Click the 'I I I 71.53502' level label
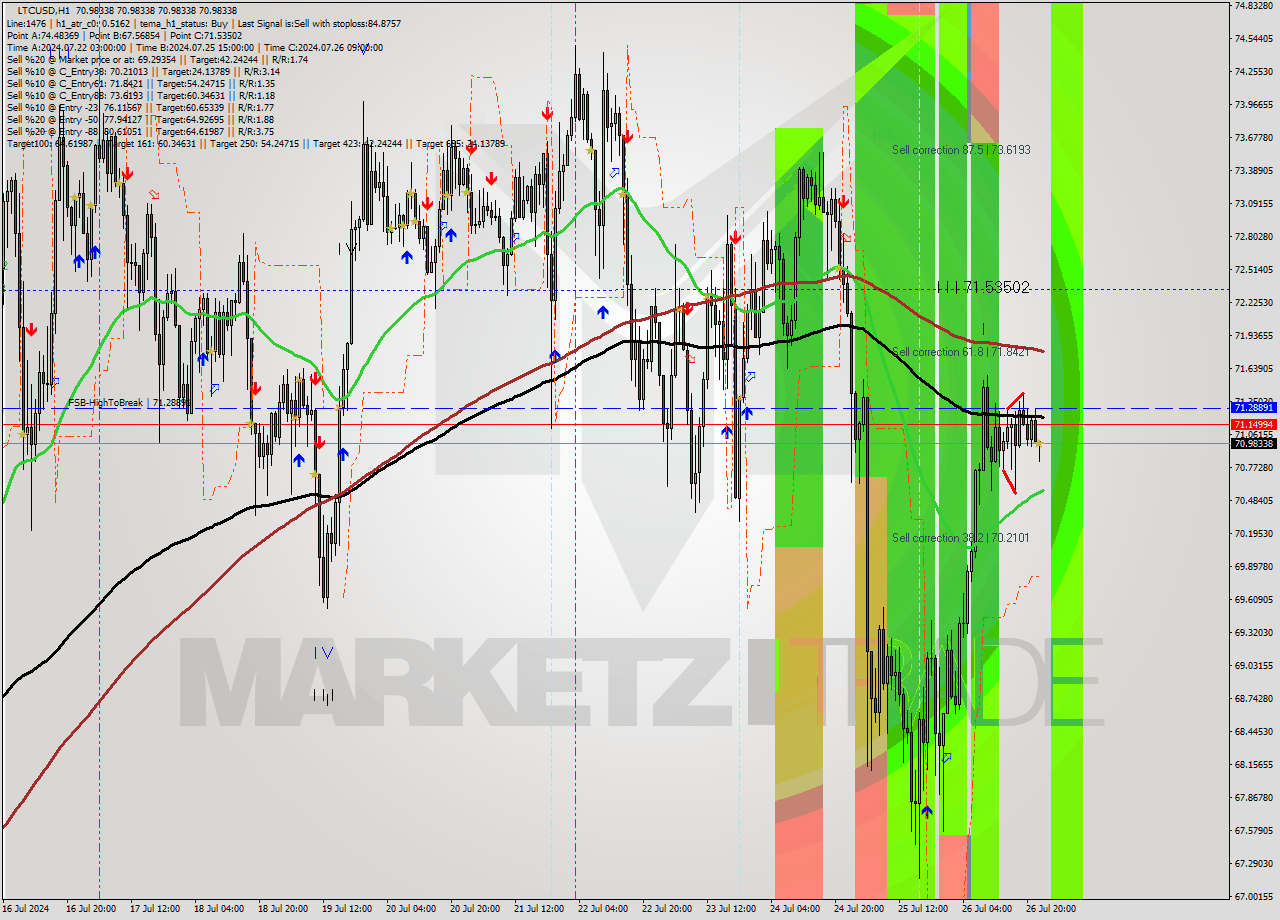Screen dimensions: 1280x920 [x=983, y=287]
